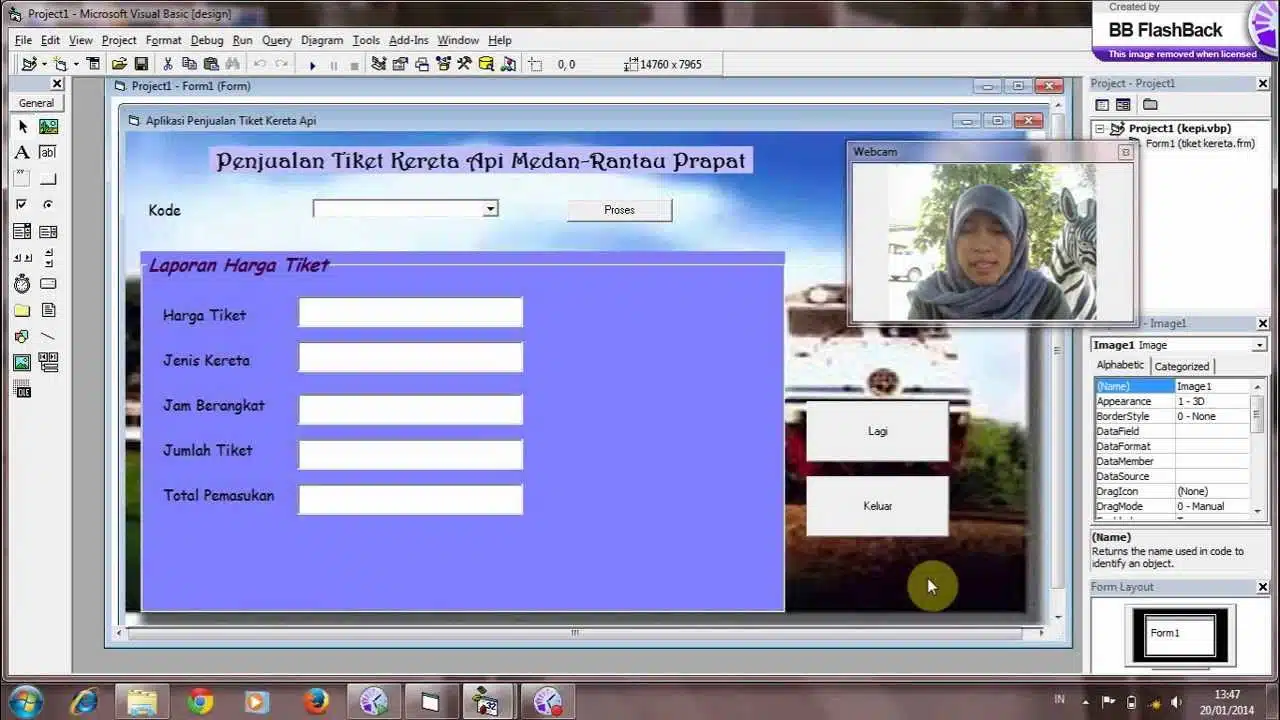Screen dimensions: 1280x720
Task: Click the Toggle Folders icon in Project panel
Action: [x=1150, y=105]
